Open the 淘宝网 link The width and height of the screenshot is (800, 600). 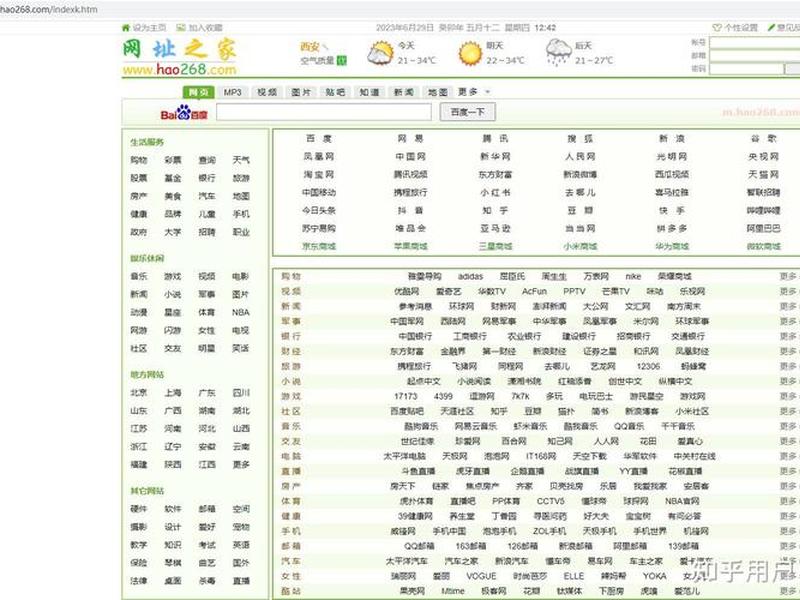[319, 174]
